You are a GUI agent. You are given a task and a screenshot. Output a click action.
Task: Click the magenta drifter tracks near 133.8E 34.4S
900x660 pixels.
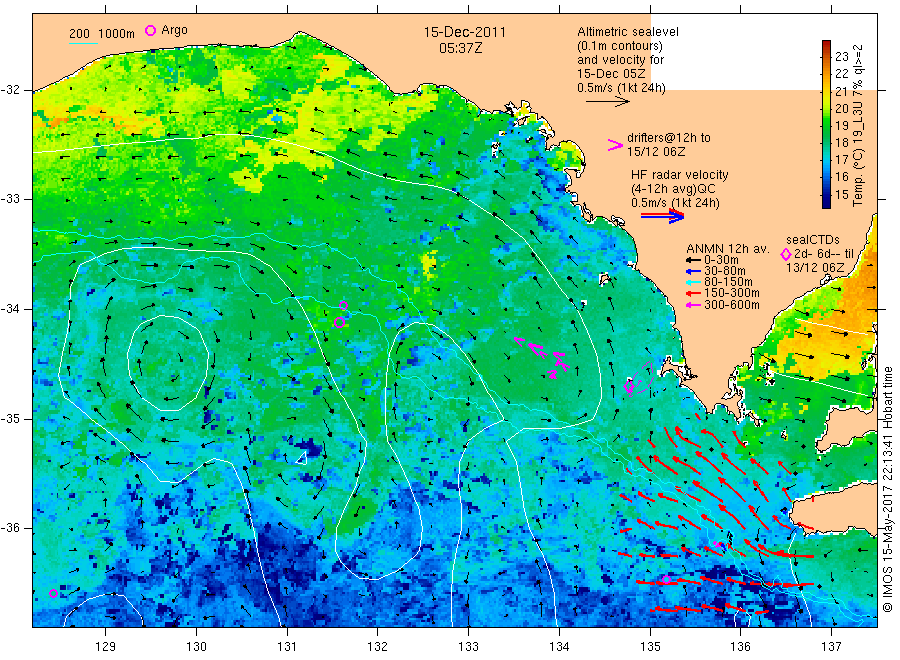543,356
